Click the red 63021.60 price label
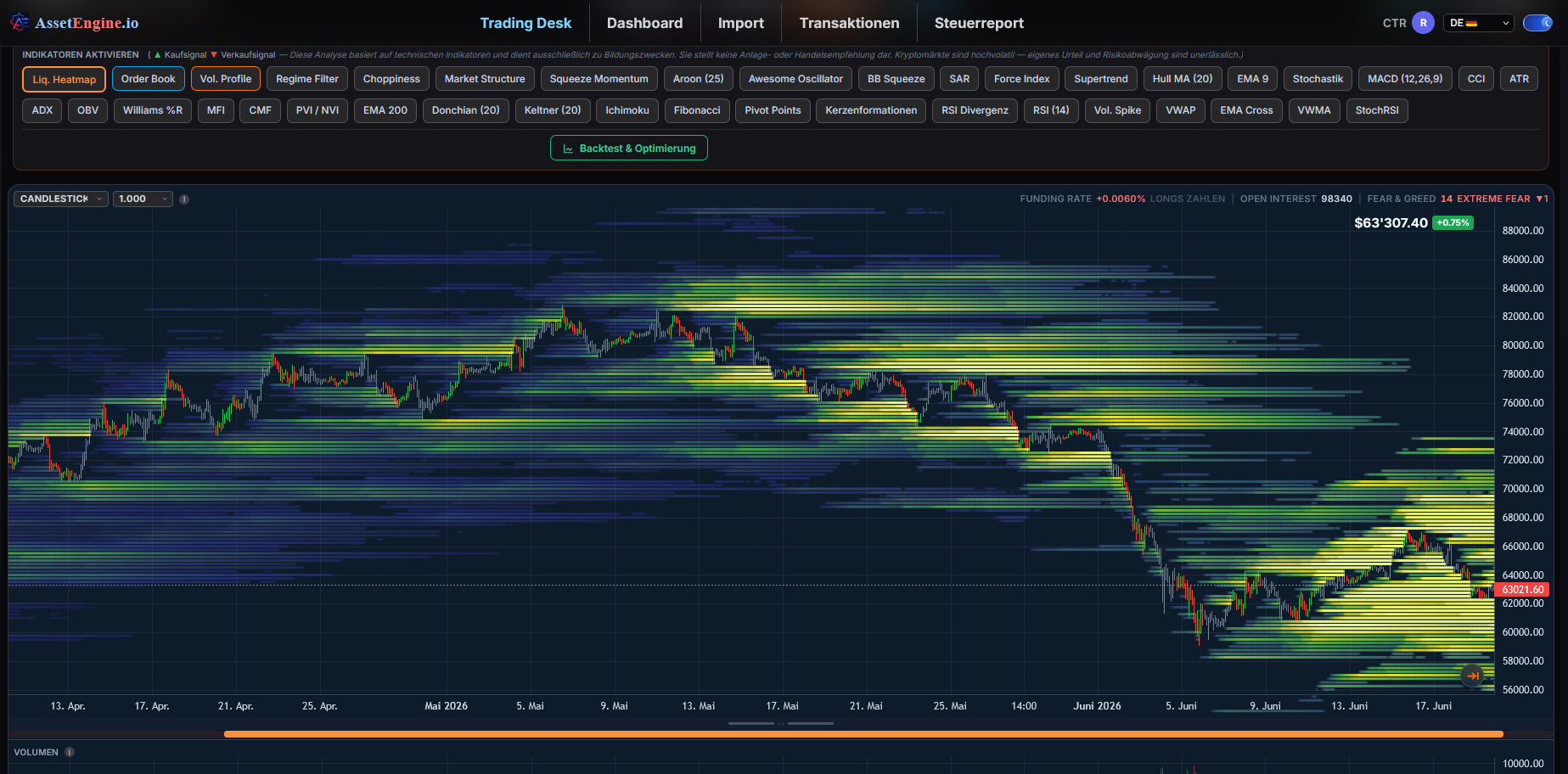The height and width of the screenshot is (774, 1568). coord(1523,589)
